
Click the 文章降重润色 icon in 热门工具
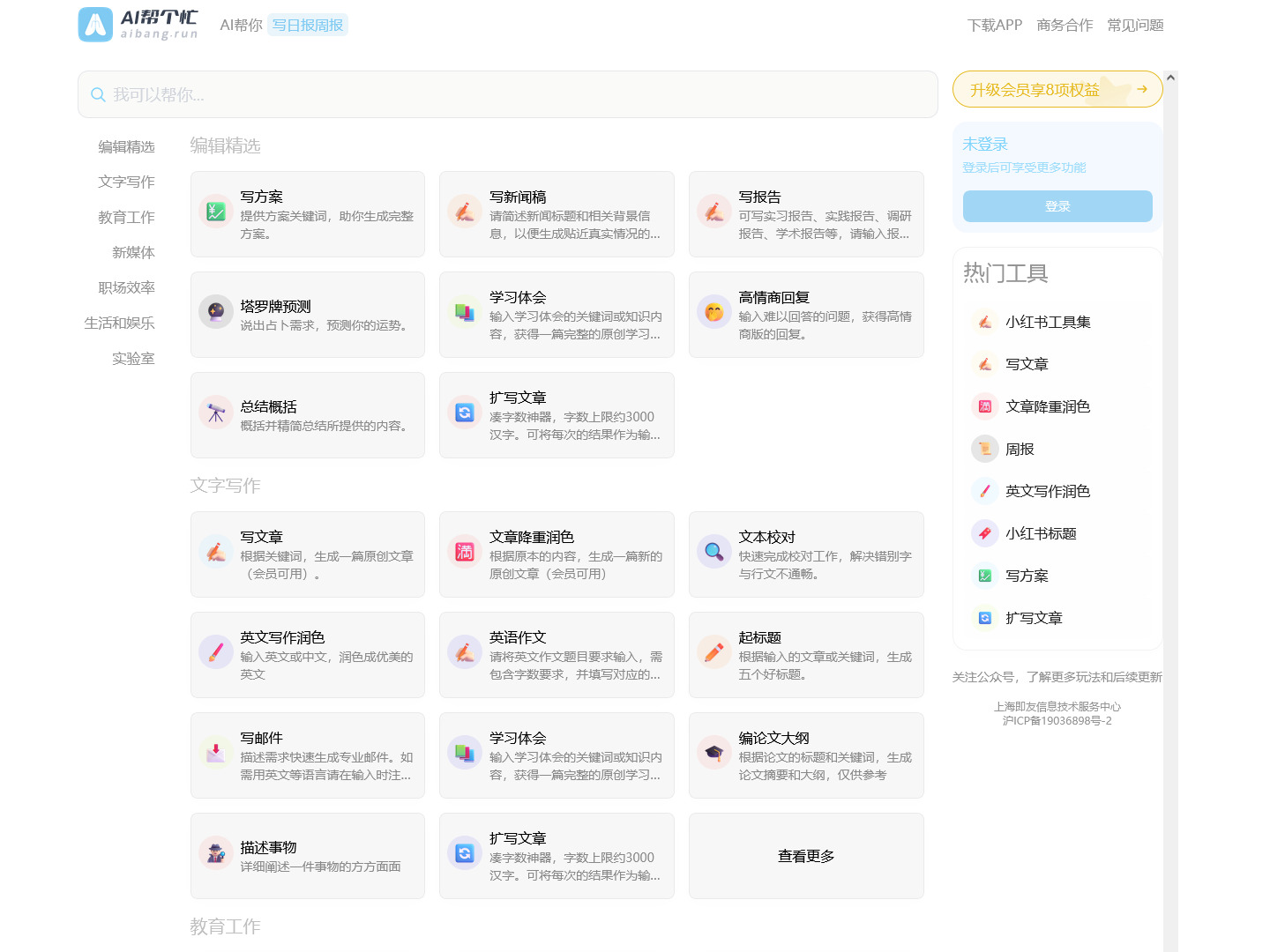tap(985, 406)
